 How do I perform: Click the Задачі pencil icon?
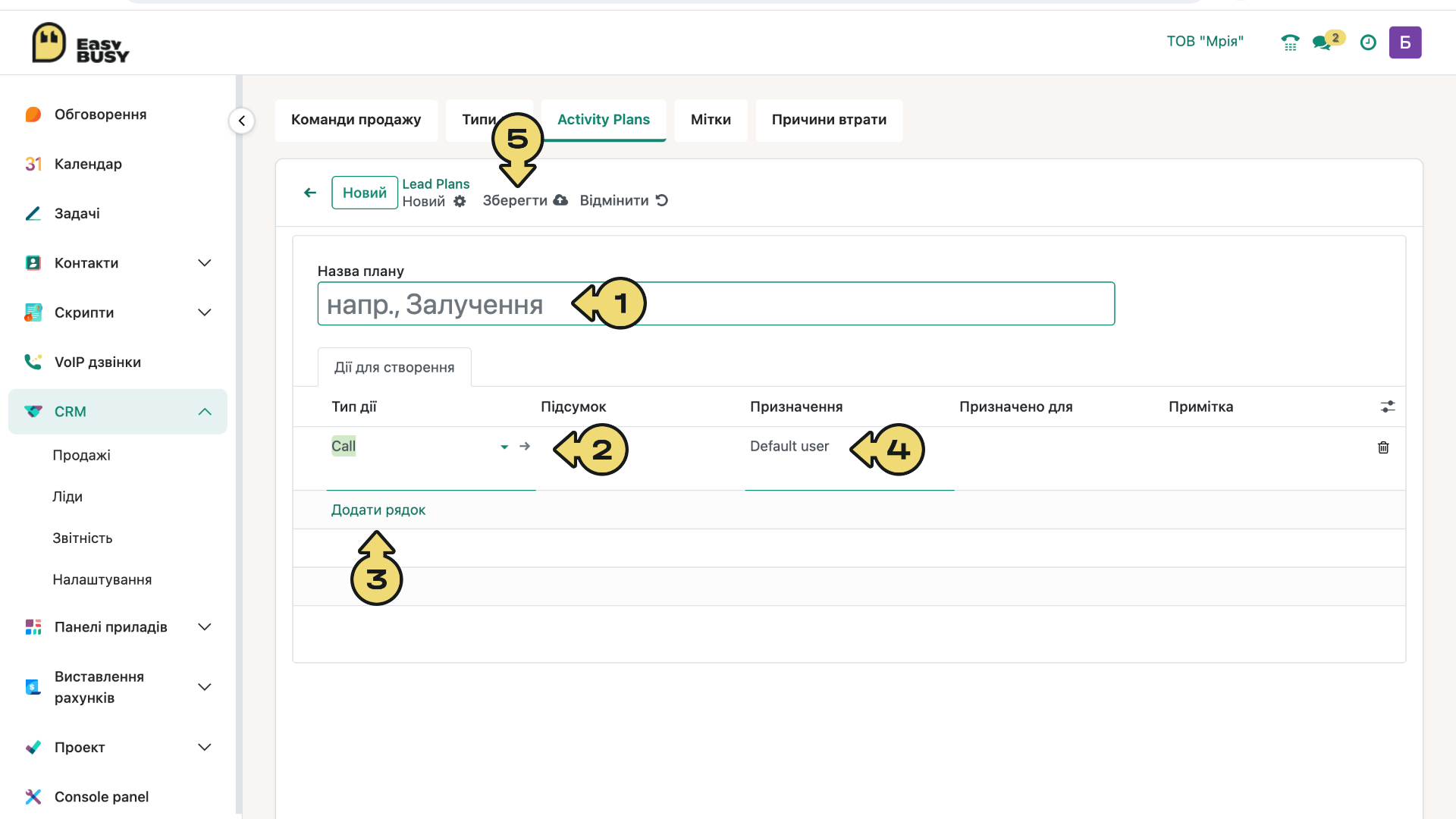33,214
